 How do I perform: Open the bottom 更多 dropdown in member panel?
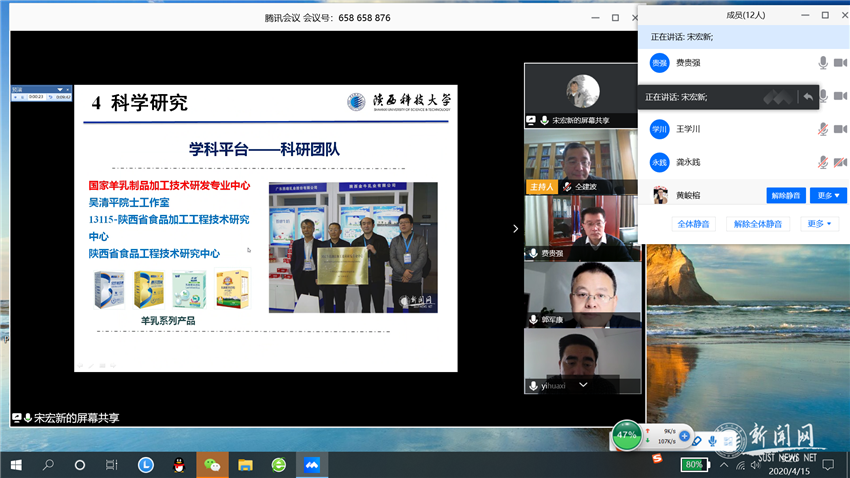[x=821, y=224]
